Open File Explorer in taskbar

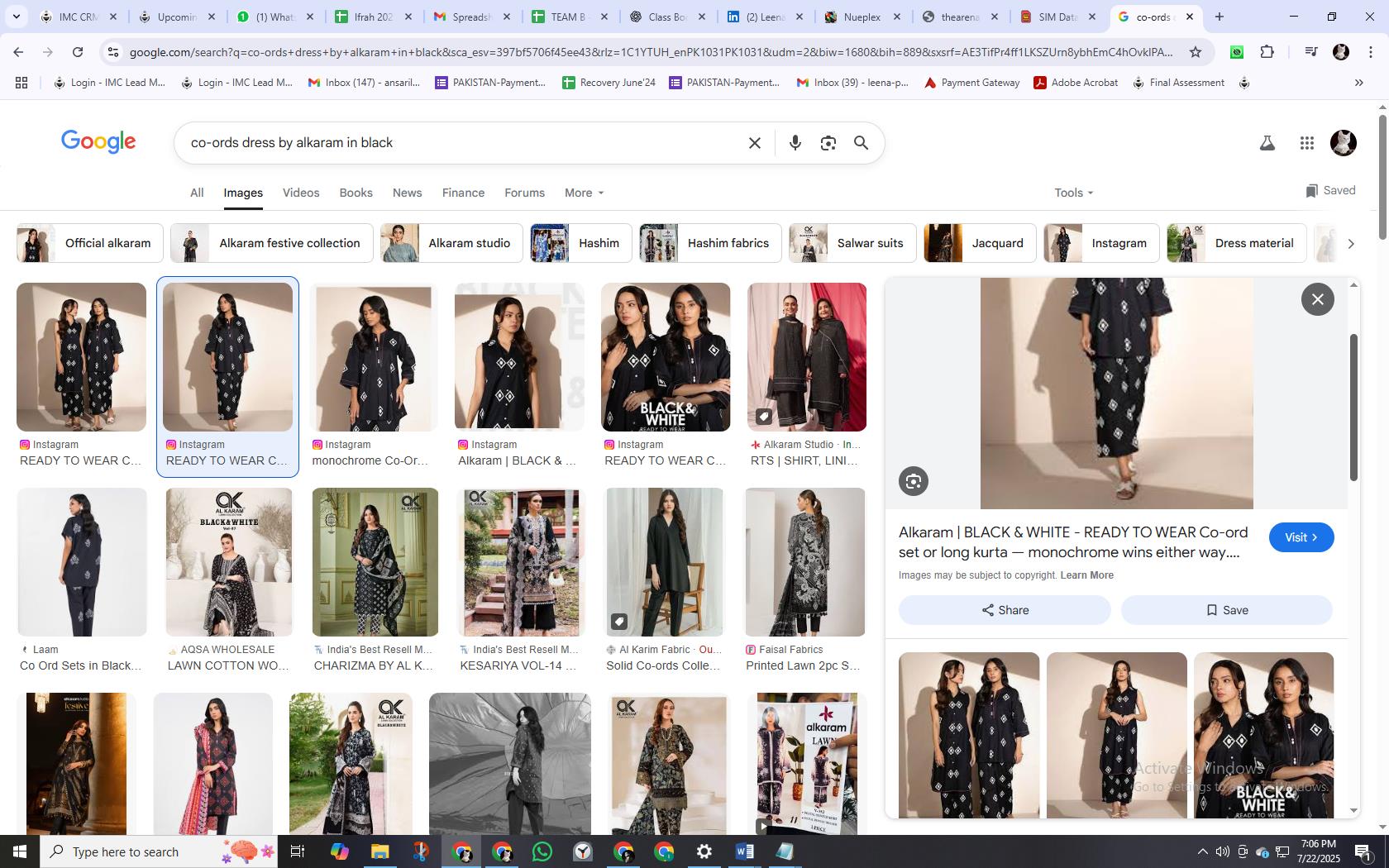(x=379, y=851)
